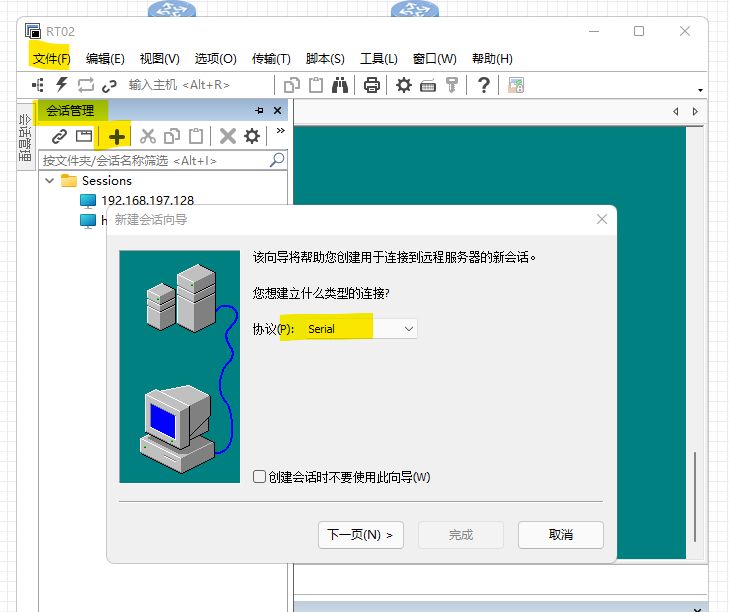Open the 文件(F) menu
729x612 pixels.
[51, 59]
